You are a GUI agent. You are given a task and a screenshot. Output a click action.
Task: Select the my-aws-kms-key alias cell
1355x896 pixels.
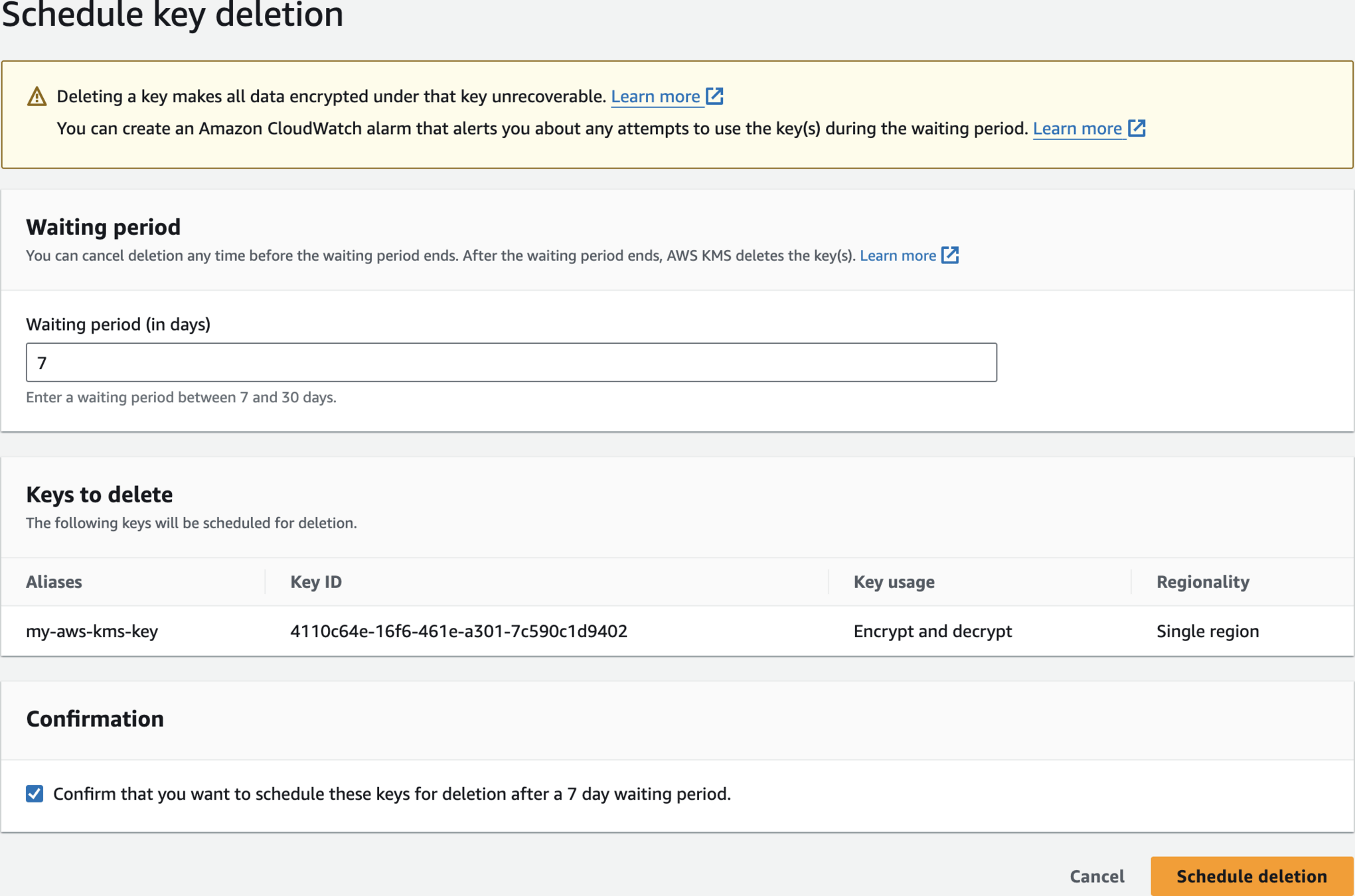(x=92, y=631)
